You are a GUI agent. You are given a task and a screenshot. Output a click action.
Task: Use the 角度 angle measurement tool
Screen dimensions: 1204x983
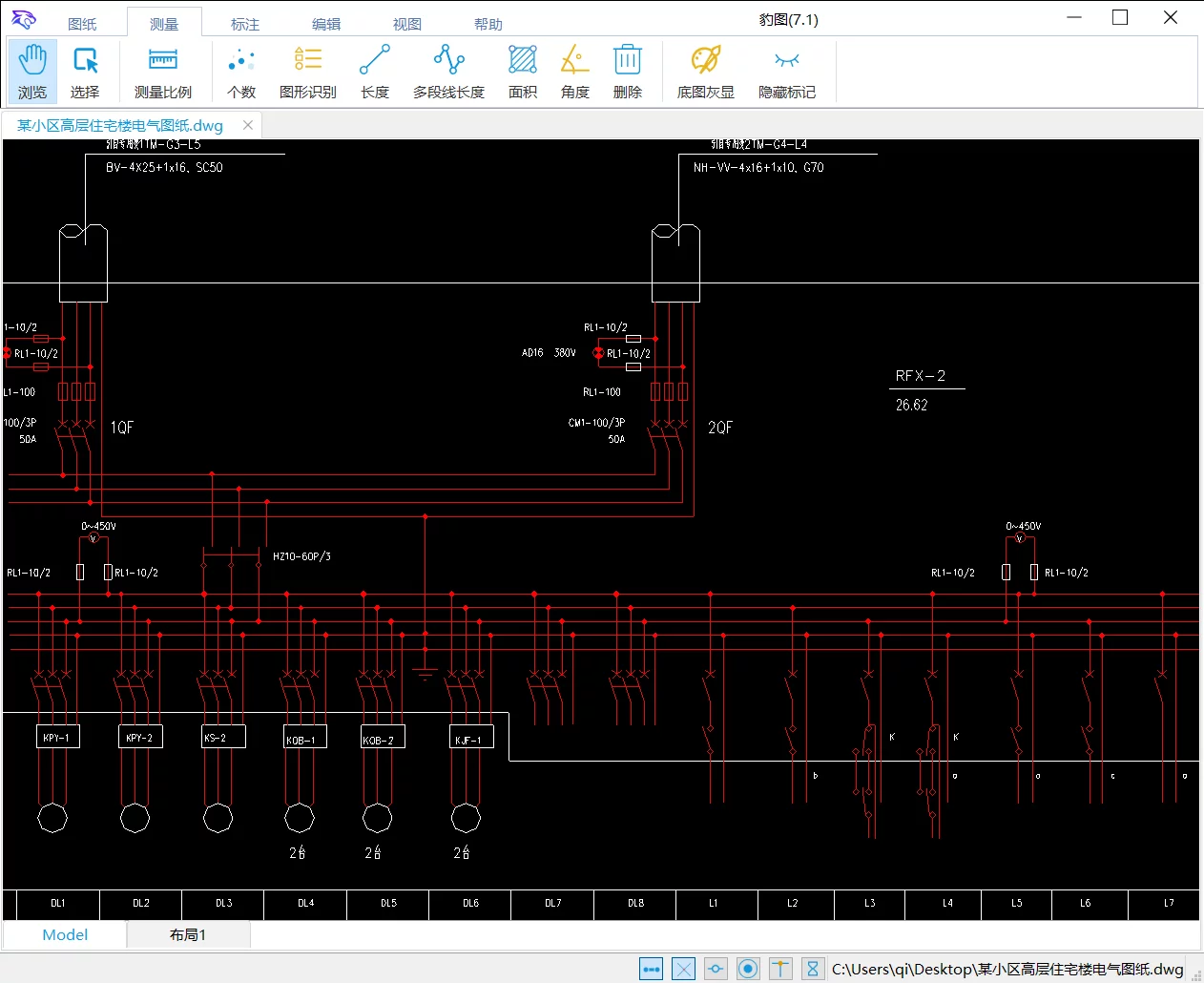pyautogui.click(x=574, y=72)
